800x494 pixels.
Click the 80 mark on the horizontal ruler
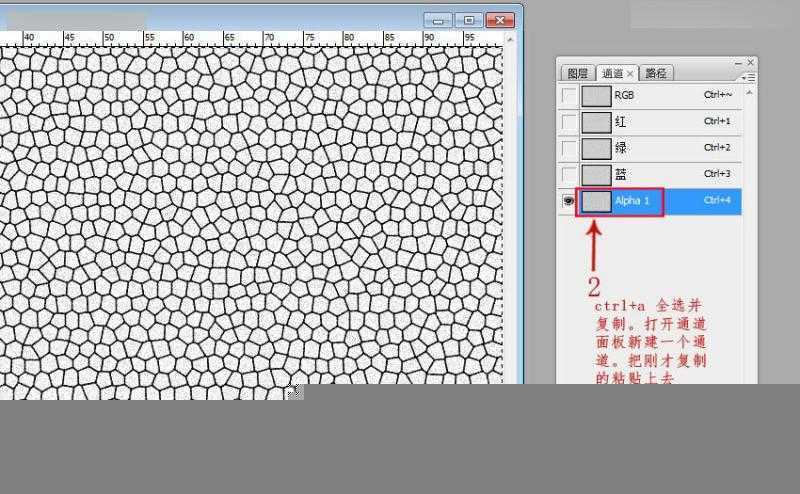(x=349, y=38)
